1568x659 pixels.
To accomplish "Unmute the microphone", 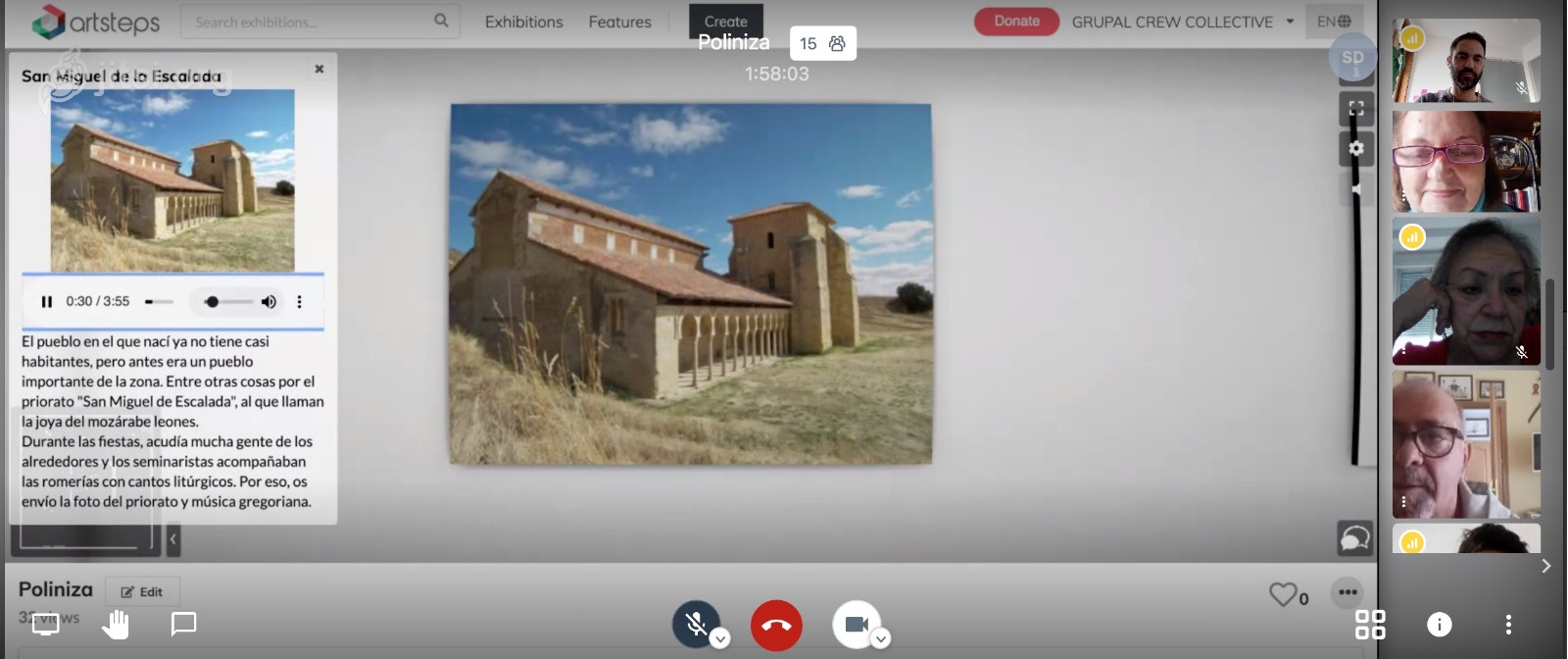I will (695, 625).
